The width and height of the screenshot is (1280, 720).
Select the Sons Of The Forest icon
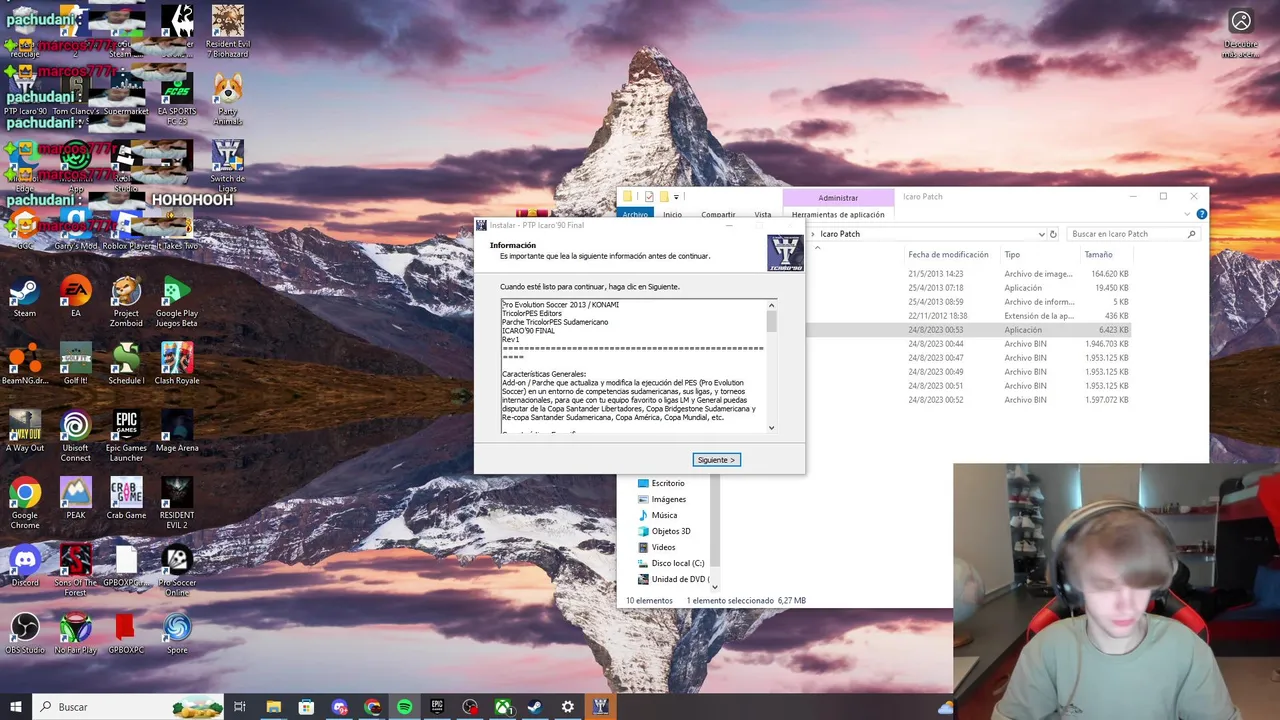coord(76,570)
